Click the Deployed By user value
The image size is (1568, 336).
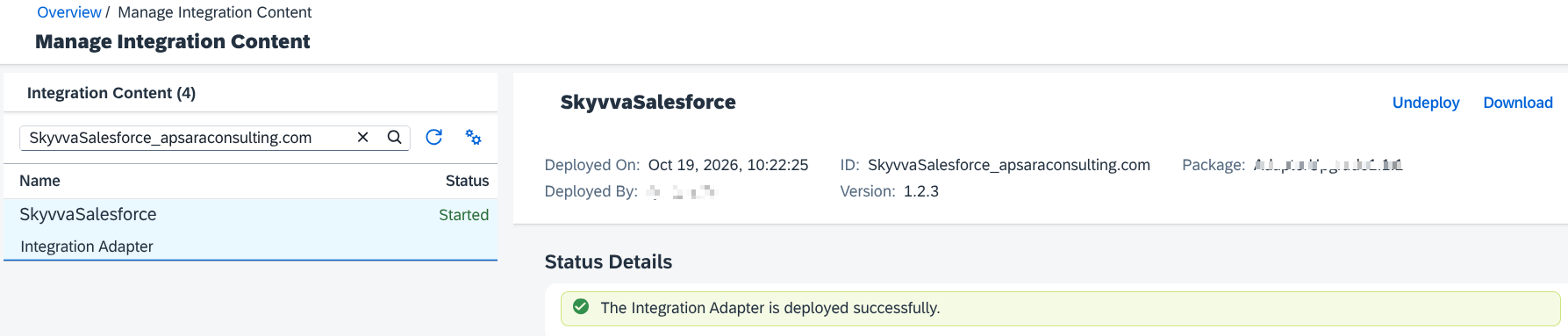click(681, 191)
